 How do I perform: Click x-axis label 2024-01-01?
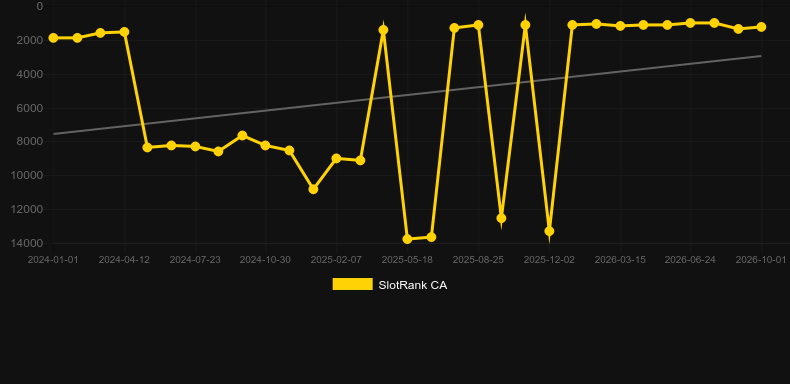[x=53, y=260]
